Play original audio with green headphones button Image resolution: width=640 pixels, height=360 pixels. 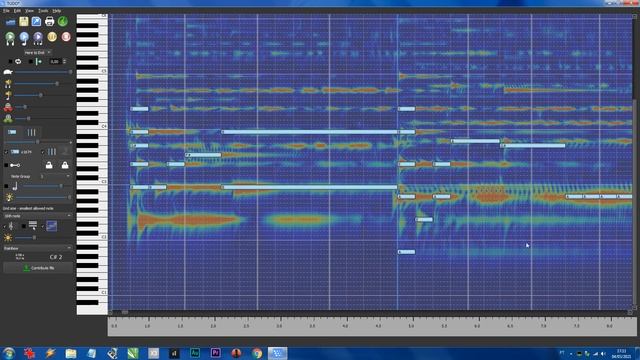10,38
